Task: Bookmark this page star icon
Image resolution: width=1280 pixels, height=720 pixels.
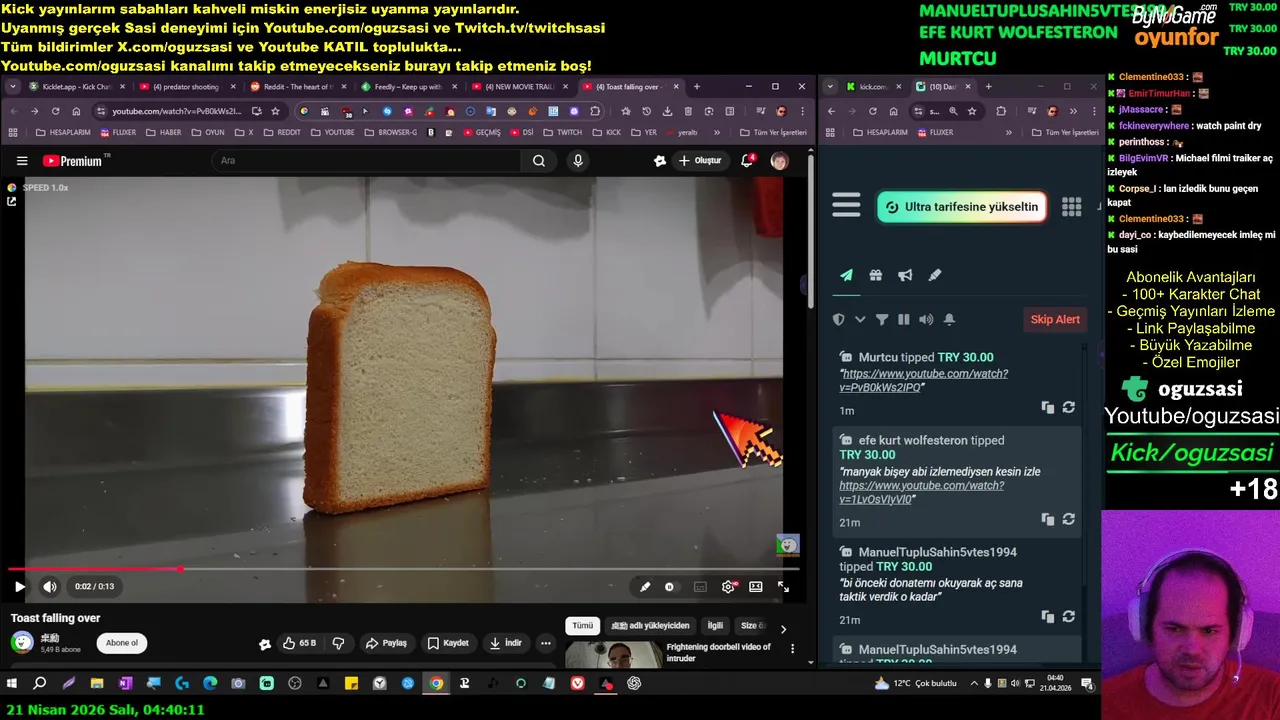Action: (x=275, y=111)
